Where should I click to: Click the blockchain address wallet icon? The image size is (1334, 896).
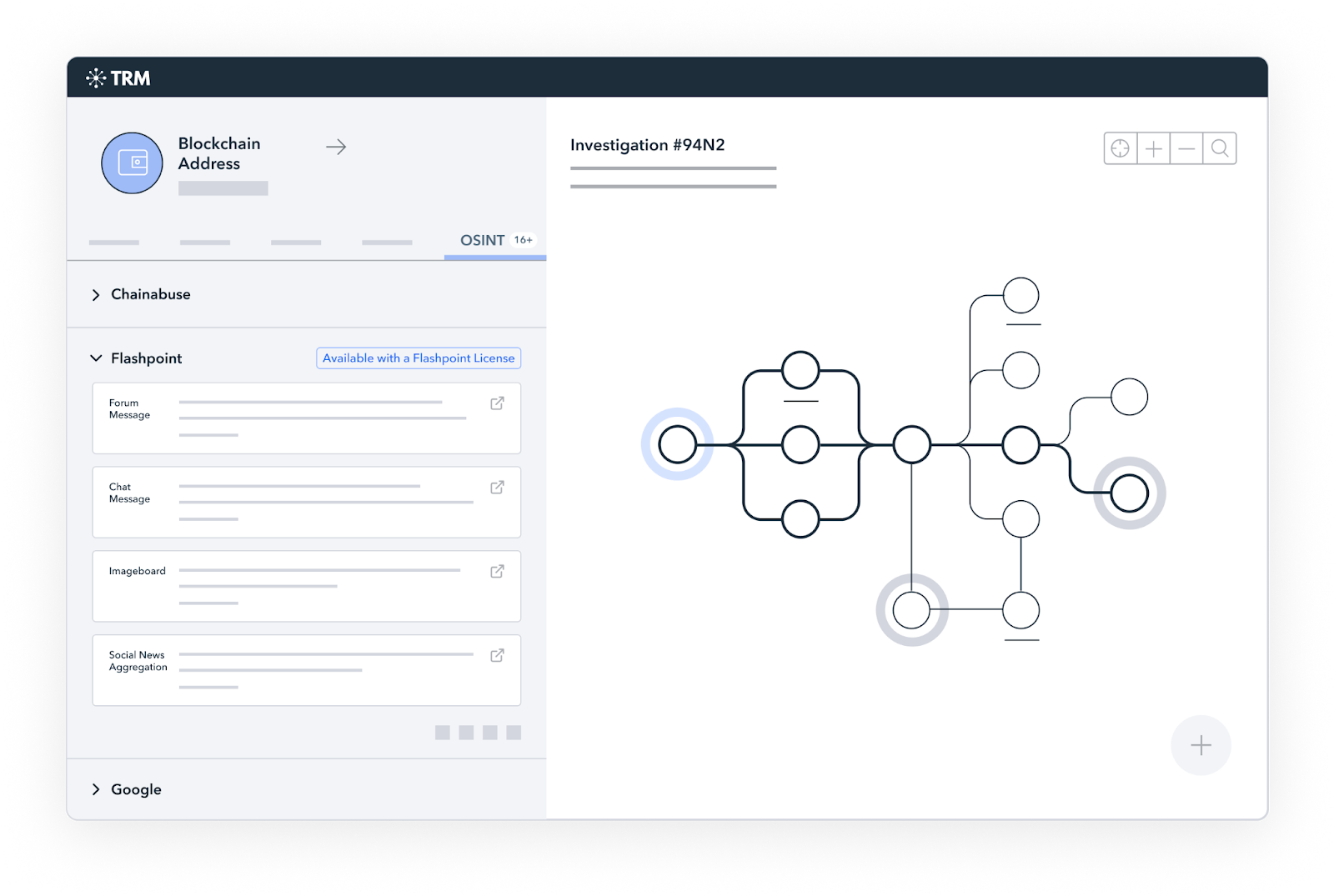pyautogui.click(x=132, y=163)
